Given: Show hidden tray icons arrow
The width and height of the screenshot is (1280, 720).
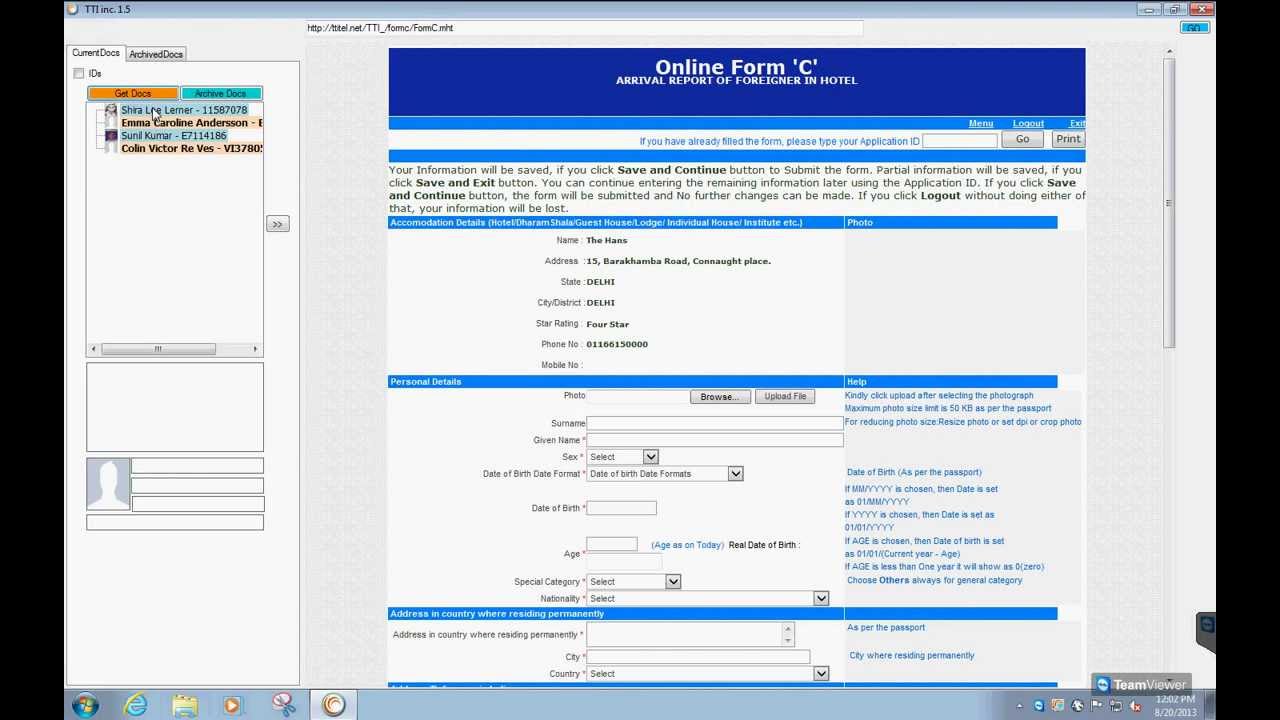Looking at the screenshot, I should pos(1019,706).
